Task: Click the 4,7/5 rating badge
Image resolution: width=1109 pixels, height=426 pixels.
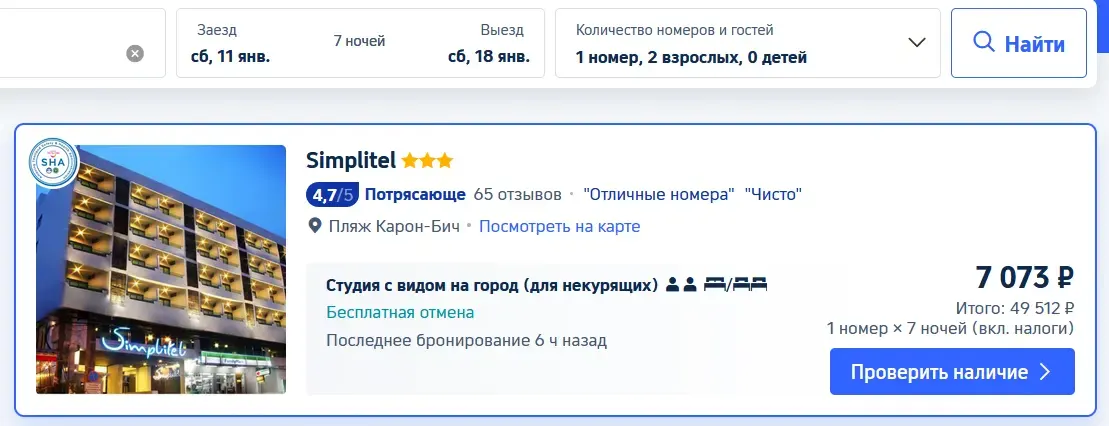Action: (x=332, y=194)
